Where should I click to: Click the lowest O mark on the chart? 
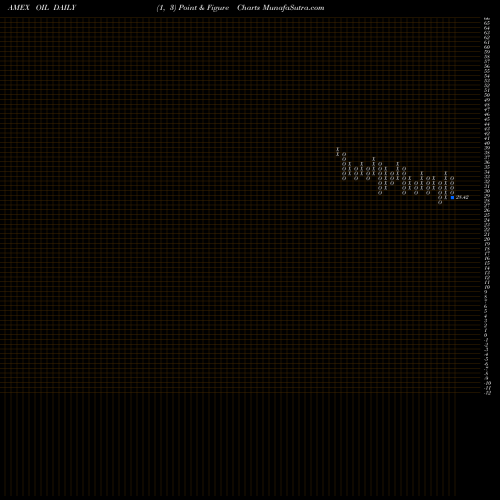[440, 202]
